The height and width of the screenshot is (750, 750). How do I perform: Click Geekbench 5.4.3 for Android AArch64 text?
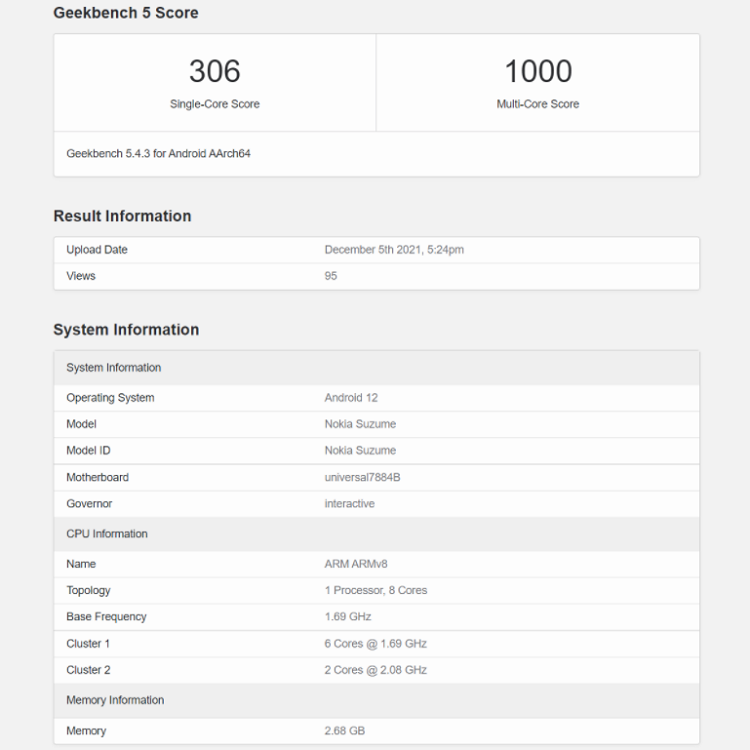(x=158, y=154)
